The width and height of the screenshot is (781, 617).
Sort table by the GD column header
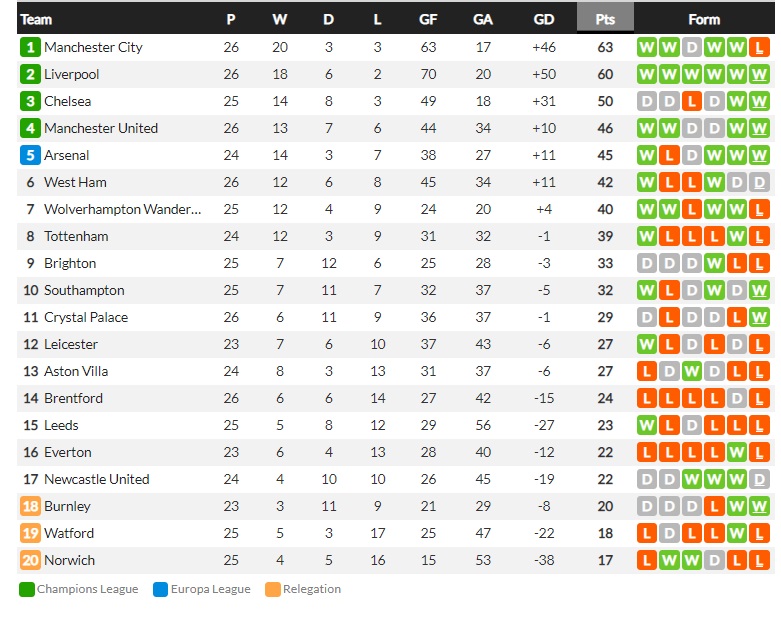point(543,19)
